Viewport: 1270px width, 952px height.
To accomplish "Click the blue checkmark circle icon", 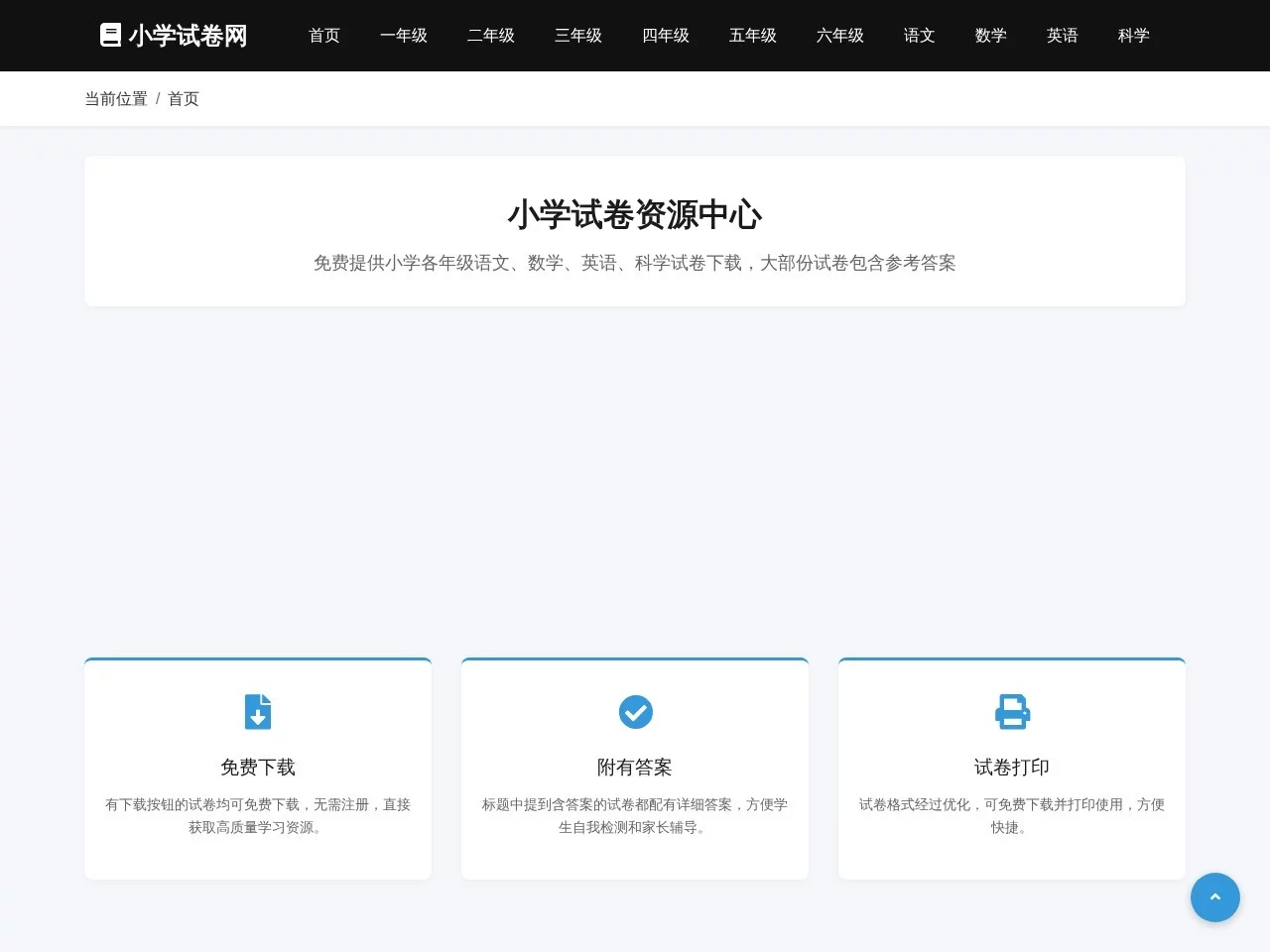I will [635, 711].
